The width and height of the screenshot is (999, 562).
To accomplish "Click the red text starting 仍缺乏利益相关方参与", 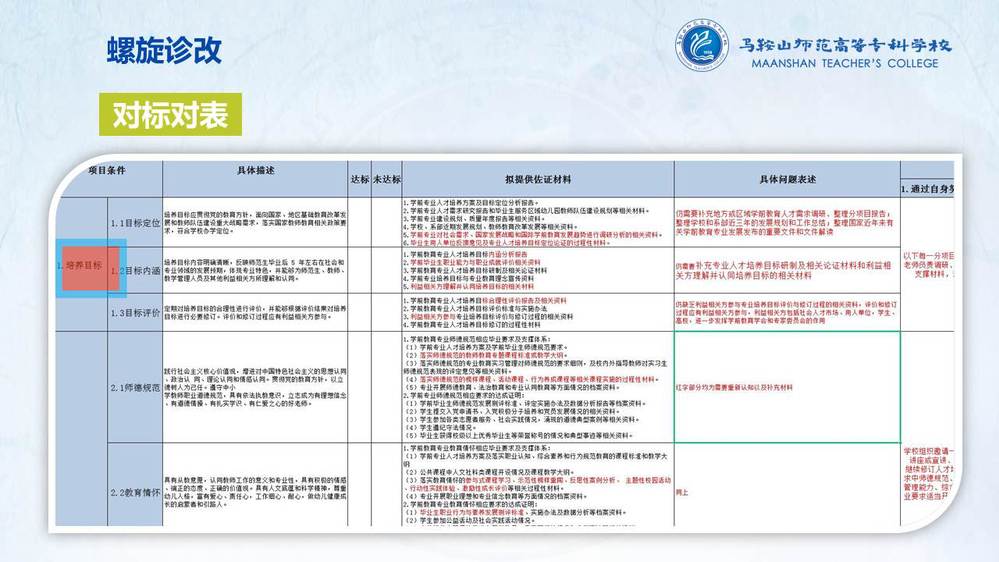I will 786,312.
